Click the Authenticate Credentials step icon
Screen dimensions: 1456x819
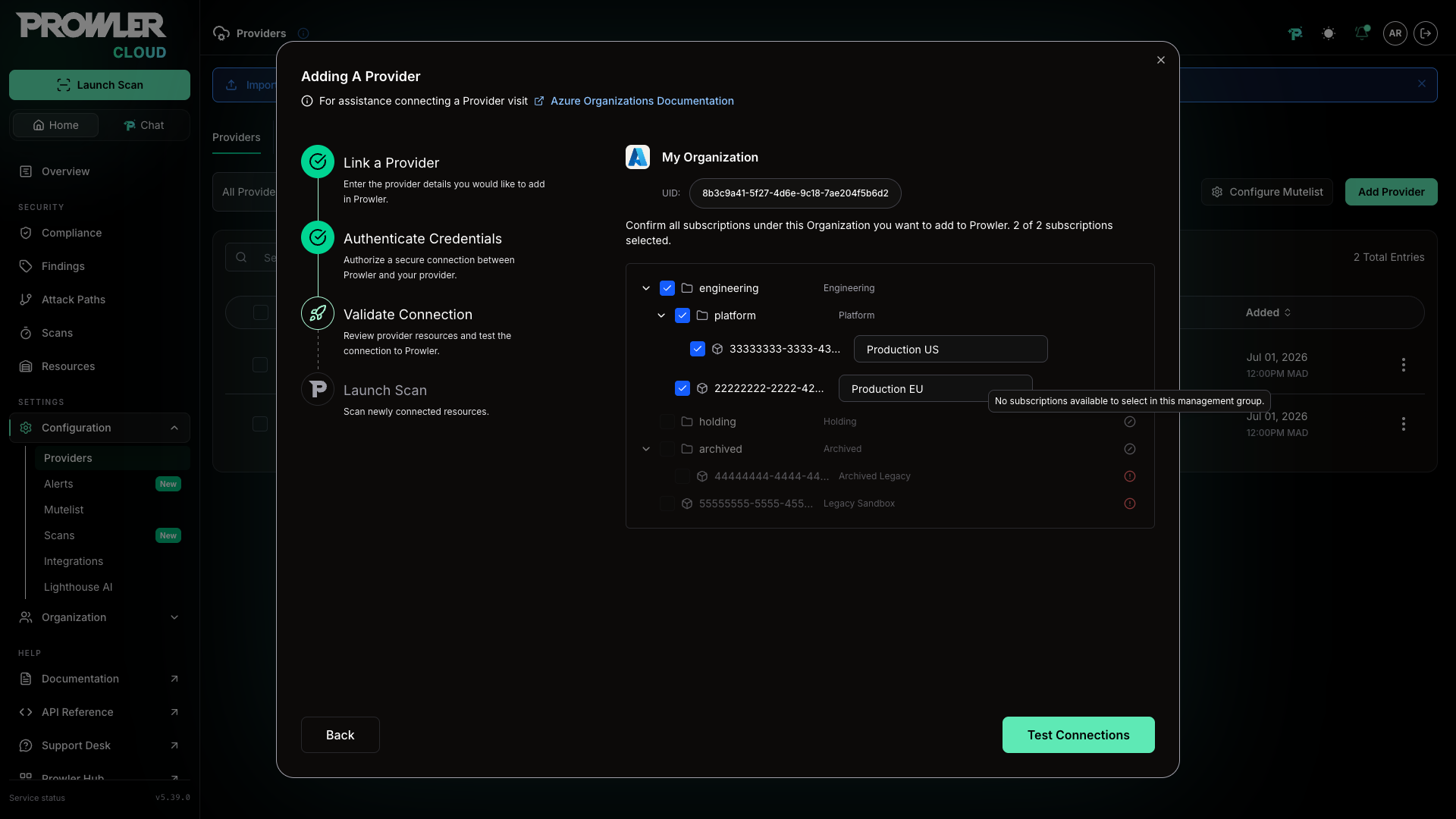pyautogui.click(x=318, y=237)
